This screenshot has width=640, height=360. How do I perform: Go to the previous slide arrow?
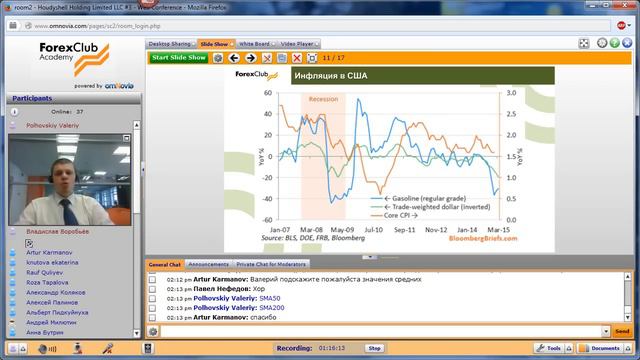tap(234, 58)
